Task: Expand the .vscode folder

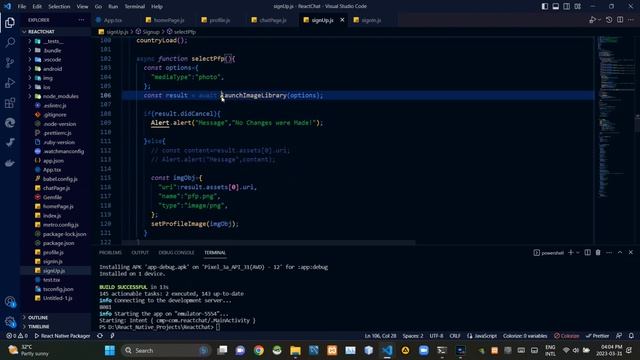Action: tap(30, 60)
